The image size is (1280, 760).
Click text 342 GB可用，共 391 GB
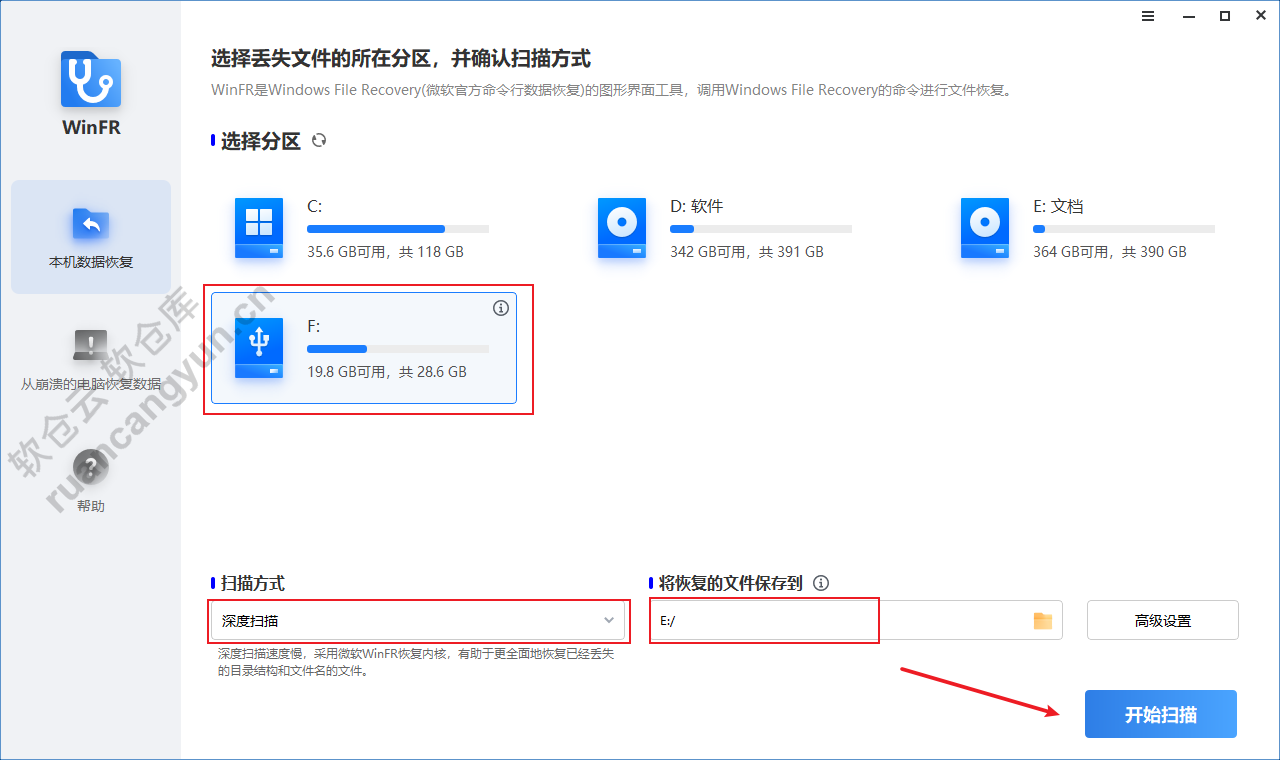tap(747, 252)
